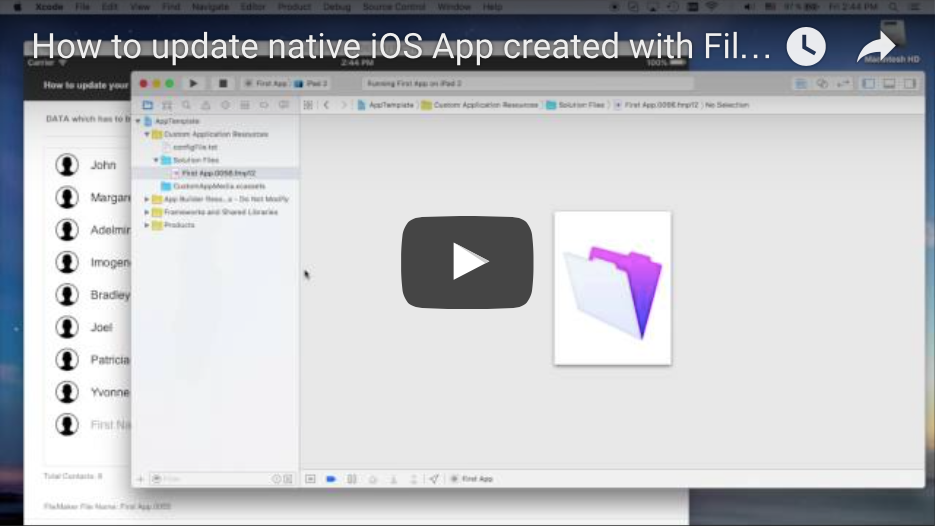
Task: Collapse the Custom Application Resources group
Action: pos(147,134)
